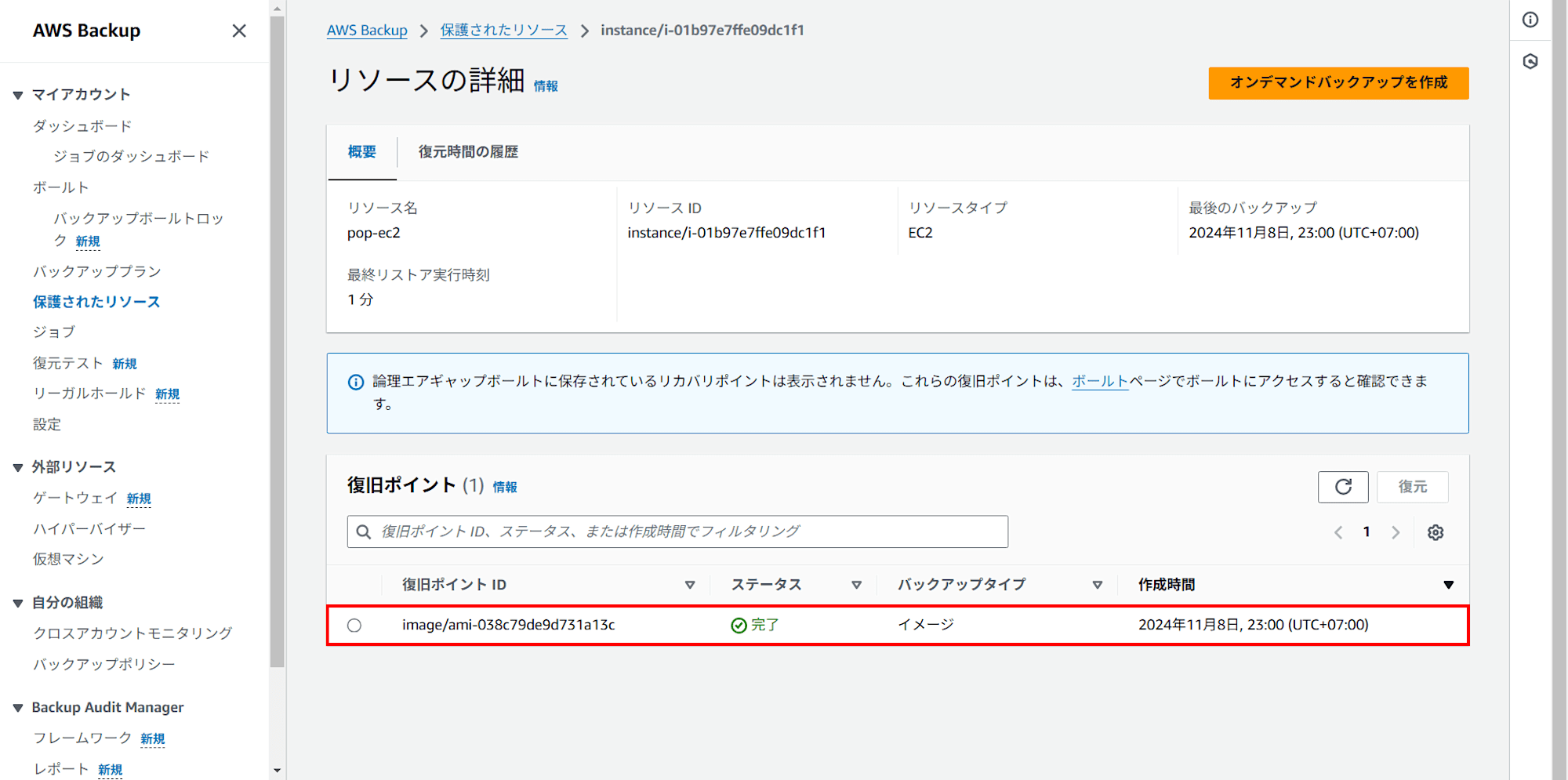
Task: Focus the recovery point filter input
Action: [677, 531]
